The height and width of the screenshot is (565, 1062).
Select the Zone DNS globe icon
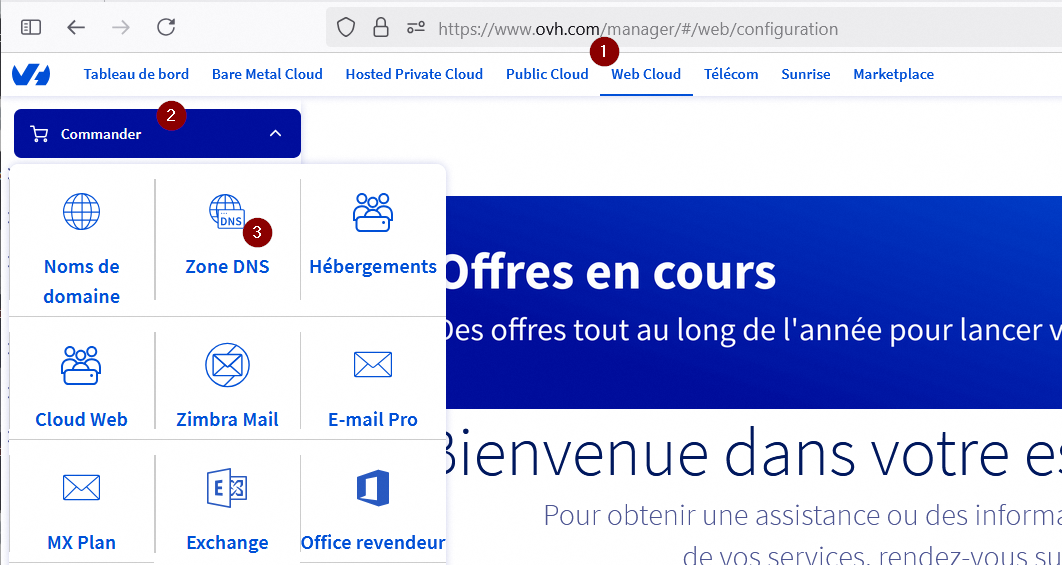click(226, 212)
